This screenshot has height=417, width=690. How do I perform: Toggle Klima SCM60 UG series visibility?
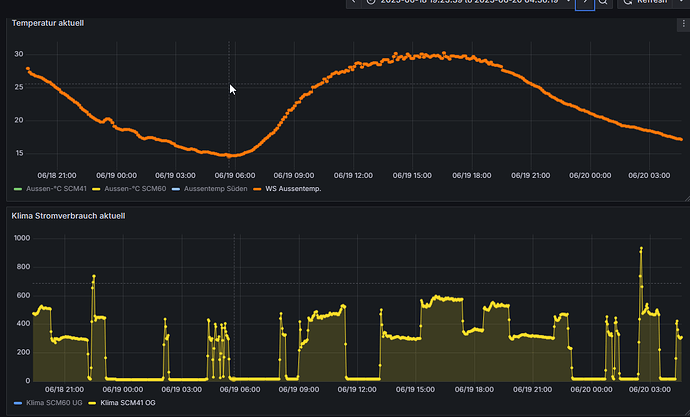coord(54,402)
